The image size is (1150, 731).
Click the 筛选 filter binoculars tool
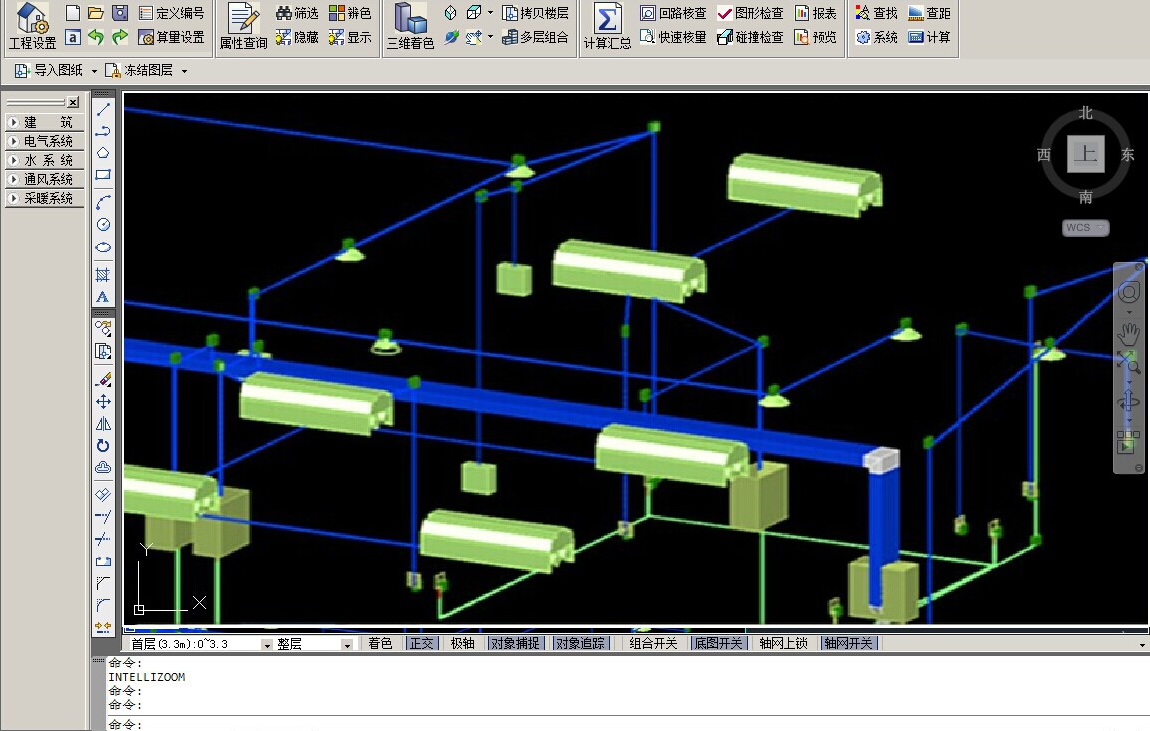297,13
